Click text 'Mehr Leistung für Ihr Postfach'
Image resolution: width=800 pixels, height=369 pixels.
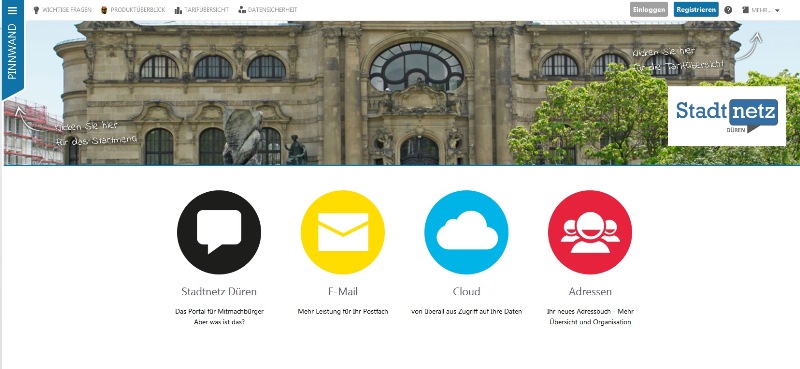[x=343, y=311]
